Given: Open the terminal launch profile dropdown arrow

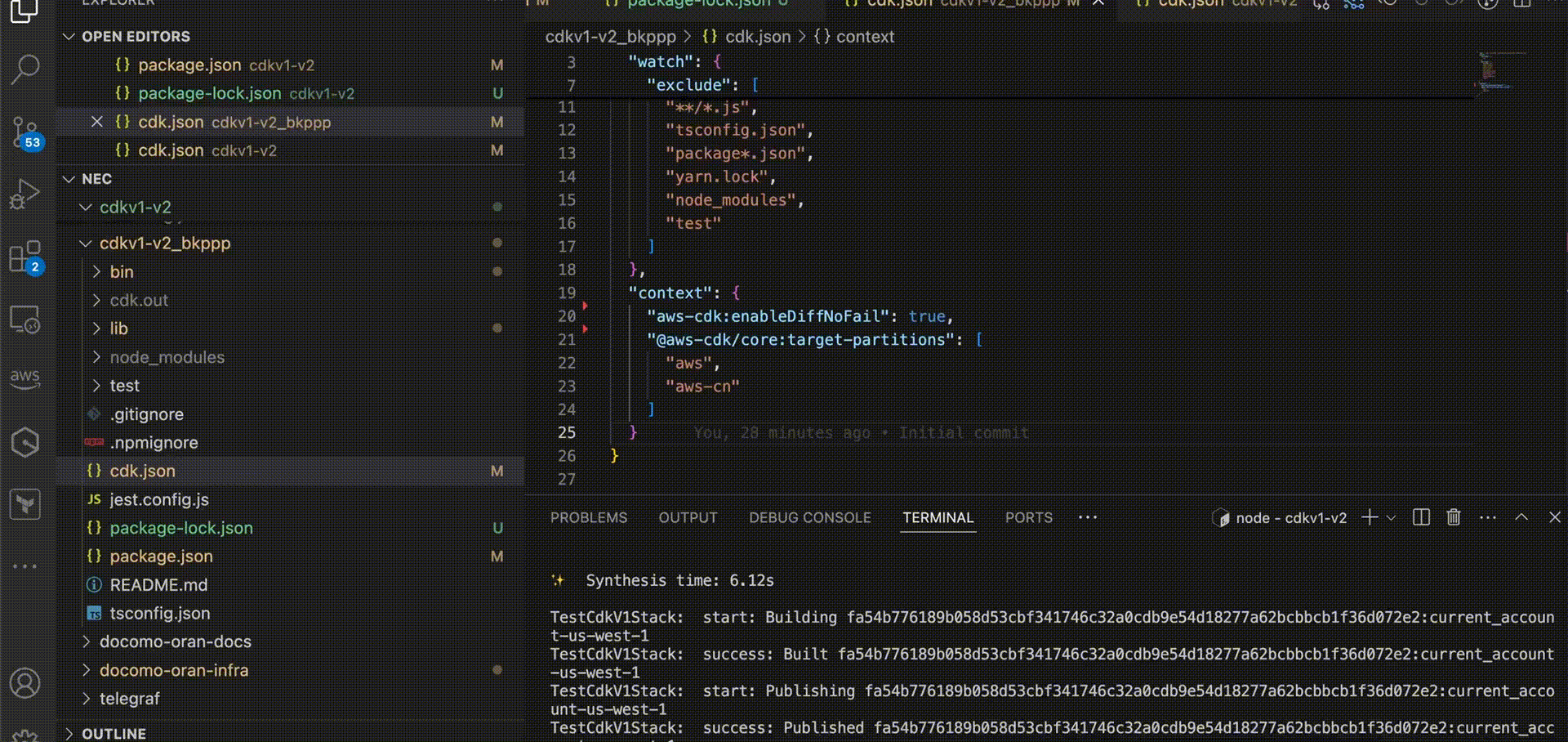Looking at the screenshot, I should click(1392, 517).
